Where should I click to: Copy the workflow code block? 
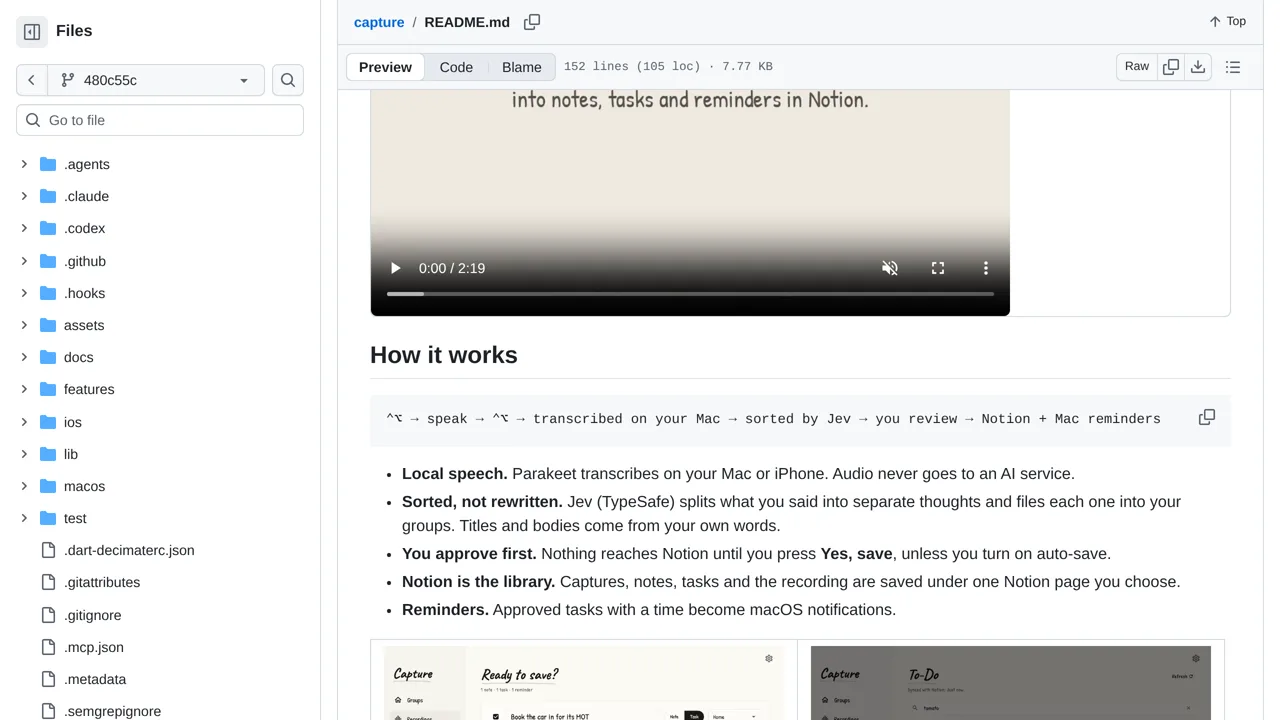pyautogui.click(x=1207, y=417)
